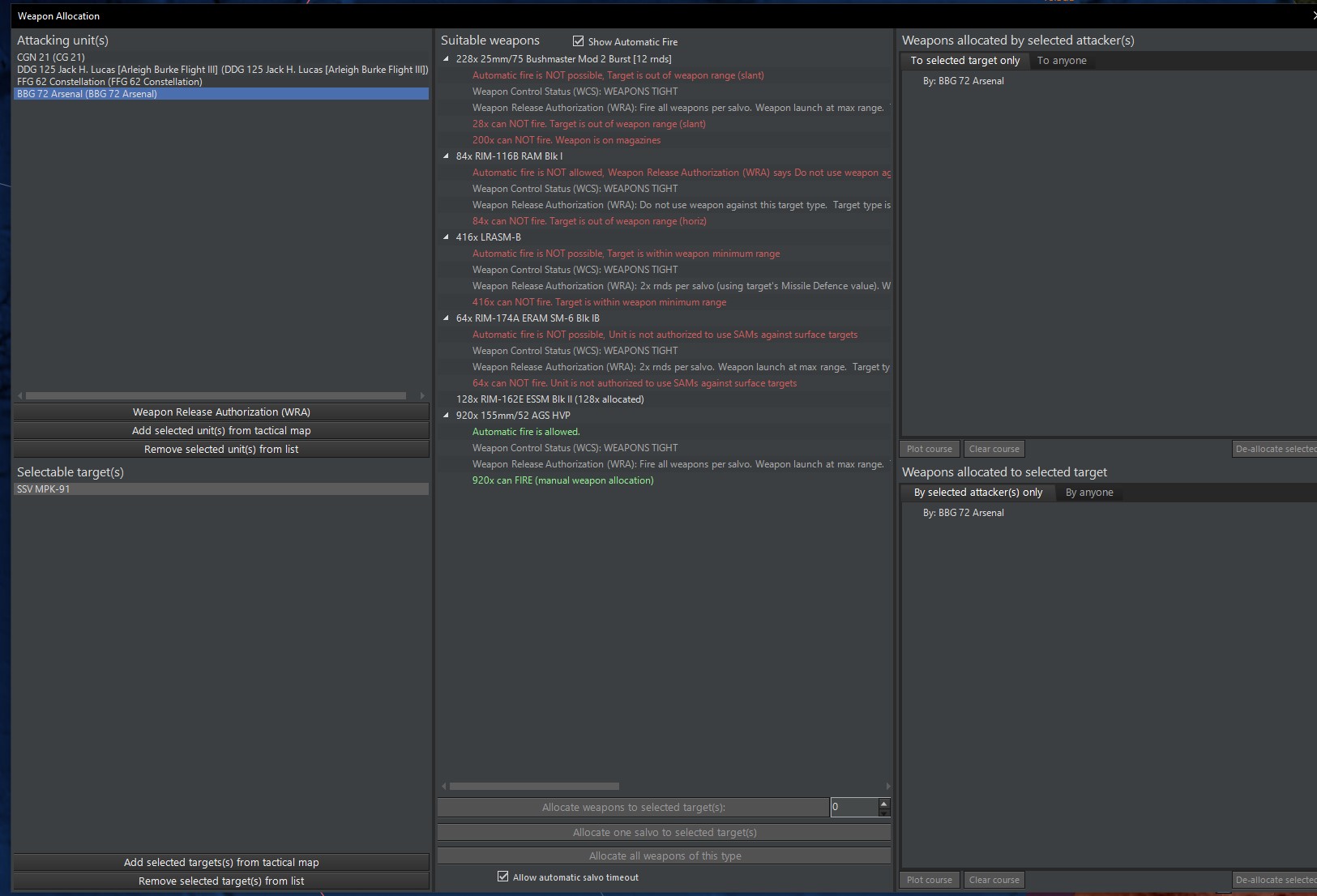Collapse the 84x RIM-116B RAM Blk I node
The image size is (1317, 896).
[446, 156]
